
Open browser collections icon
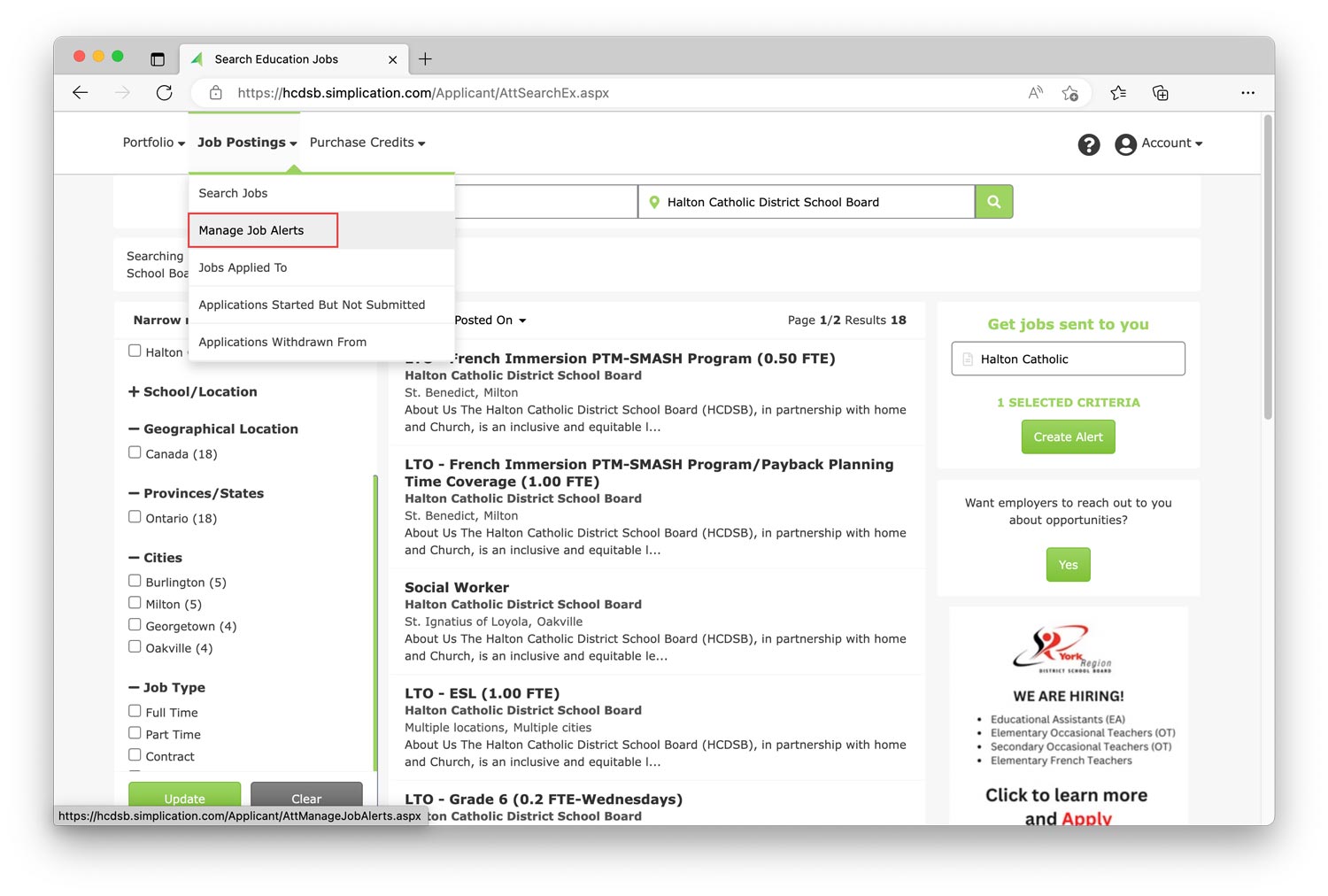click(1160, 93)
